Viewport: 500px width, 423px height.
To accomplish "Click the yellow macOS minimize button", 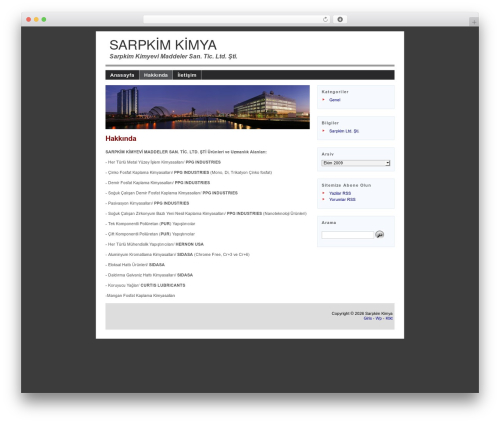I will coord(36,19).
